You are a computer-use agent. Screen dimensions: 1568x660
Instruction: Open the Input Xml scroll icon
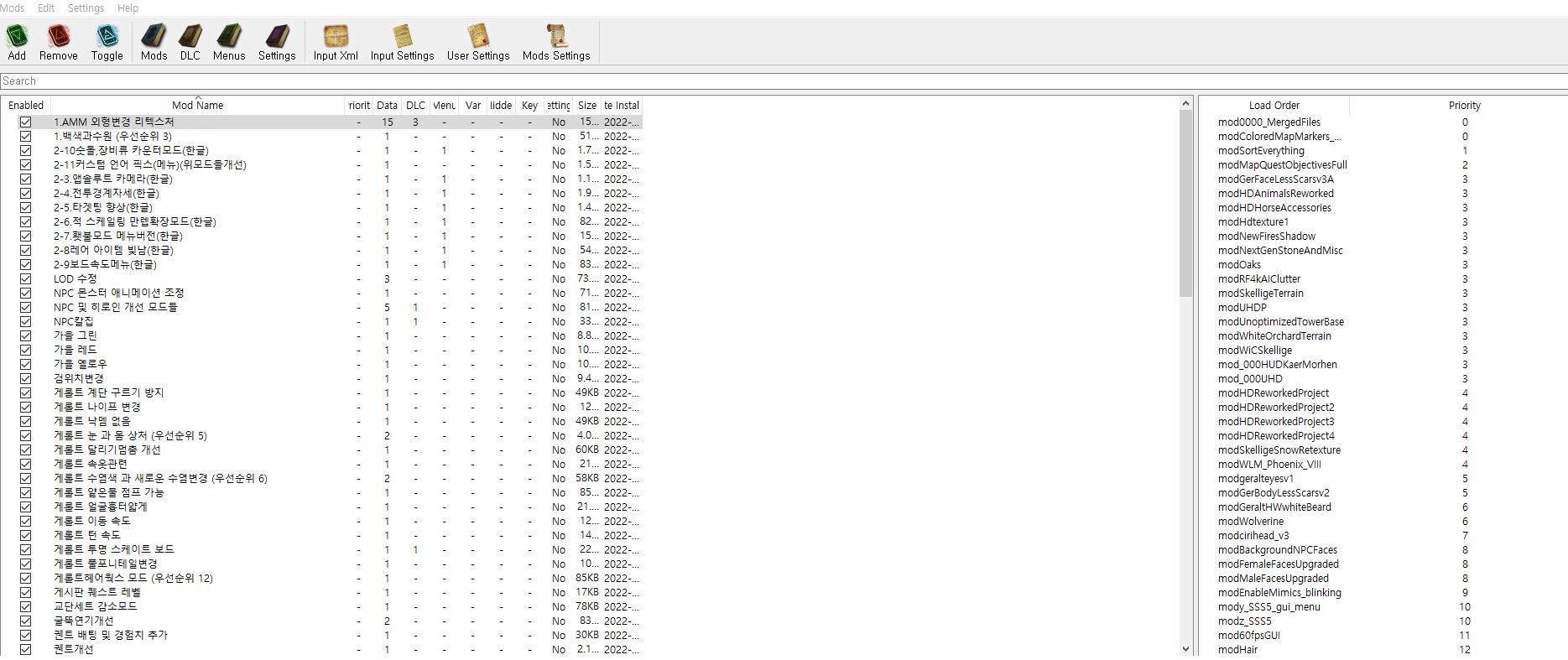coord(336,36)
